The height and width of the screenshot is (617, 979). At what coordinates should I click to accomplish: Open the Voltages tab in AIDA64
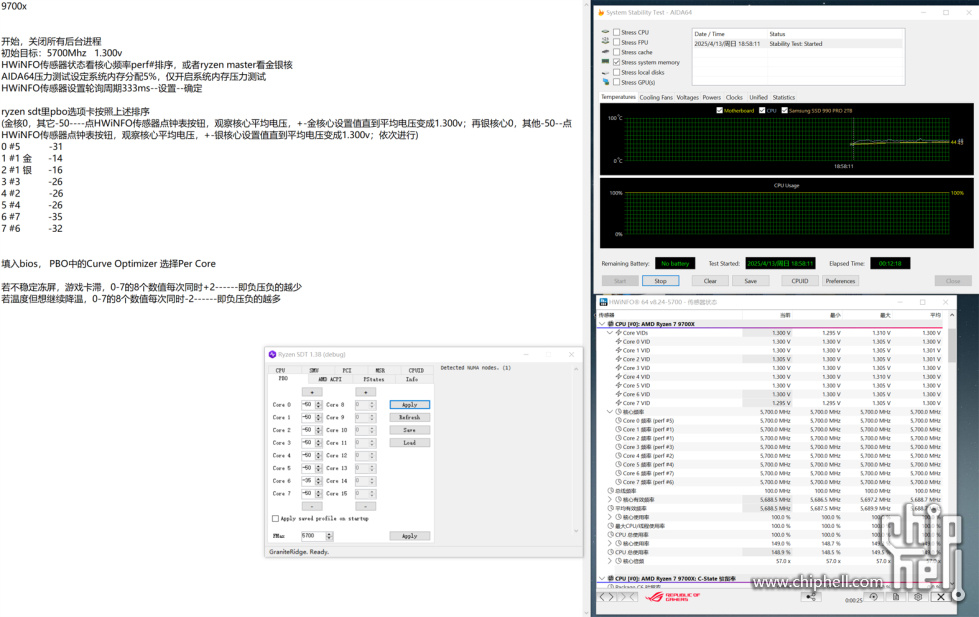[x=687, y=97]
